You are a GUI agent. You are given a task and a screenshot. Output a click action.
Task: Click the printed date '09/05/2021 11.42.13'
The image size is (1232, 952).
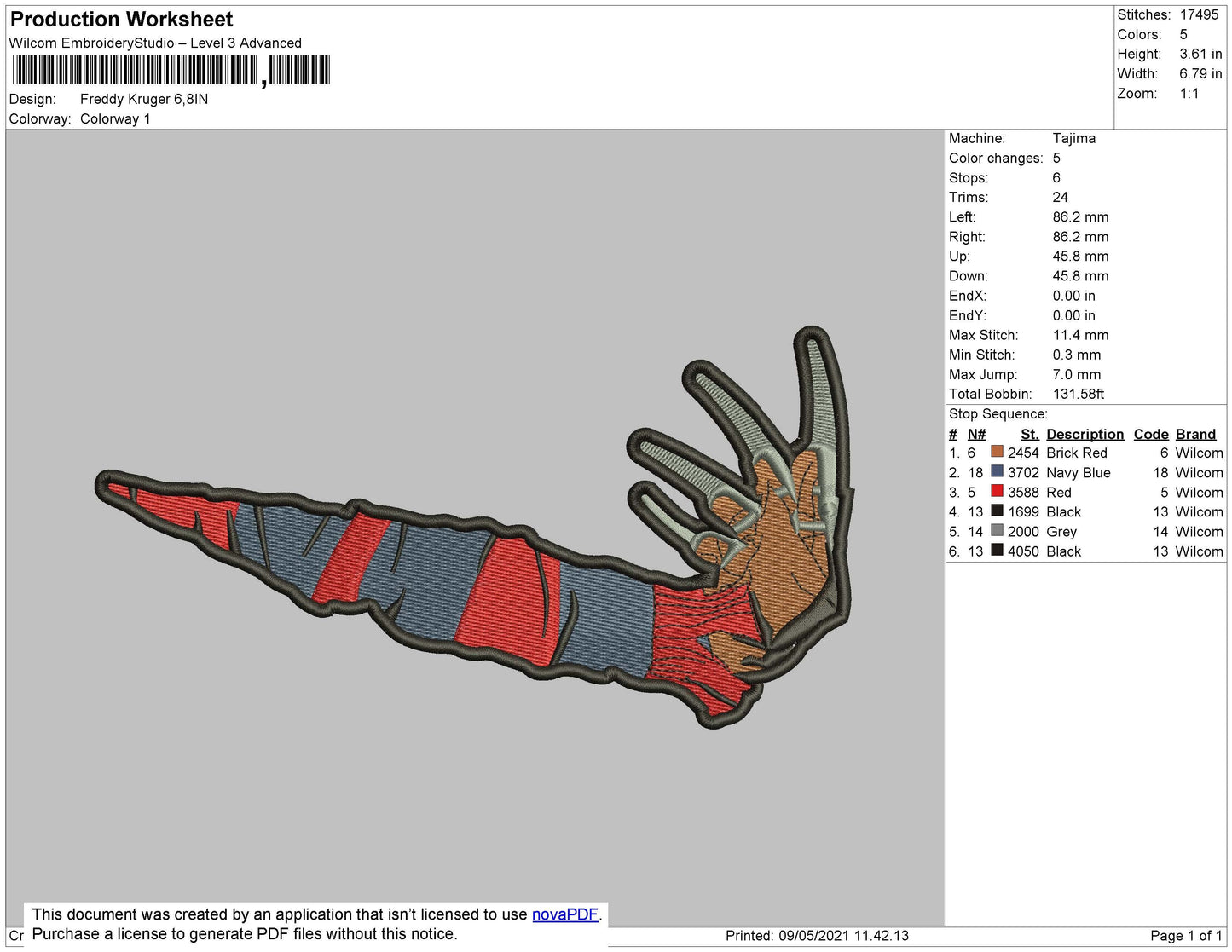tap(843, 935)
